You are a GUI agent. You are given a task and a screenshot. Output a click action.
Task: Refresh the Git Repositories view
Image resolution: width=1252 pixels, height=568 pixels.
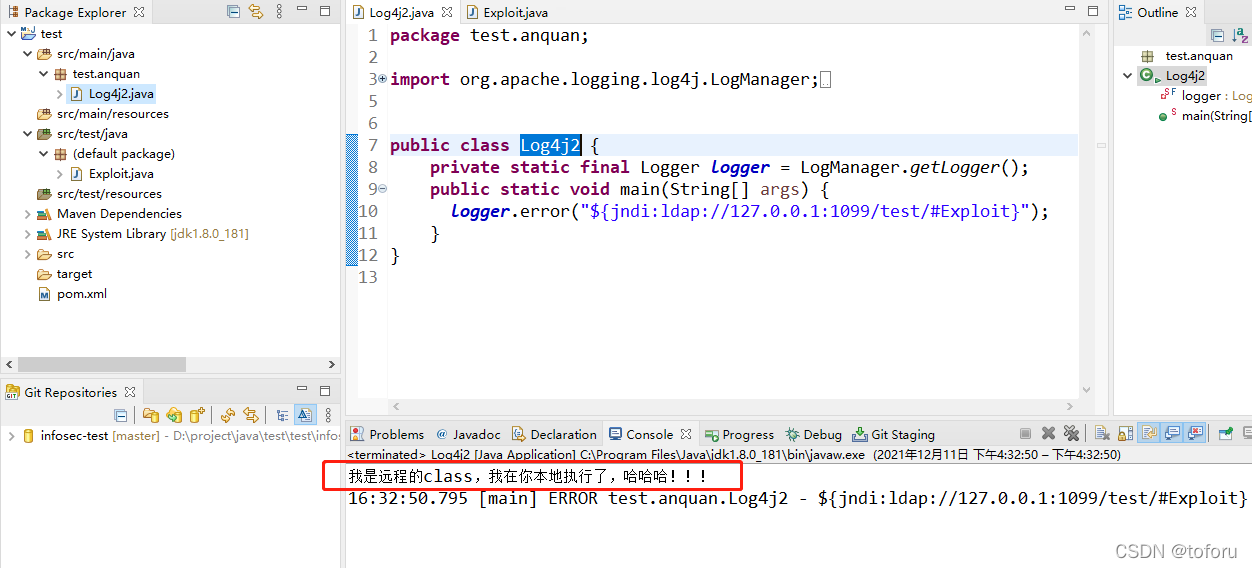tap(228, 415)
